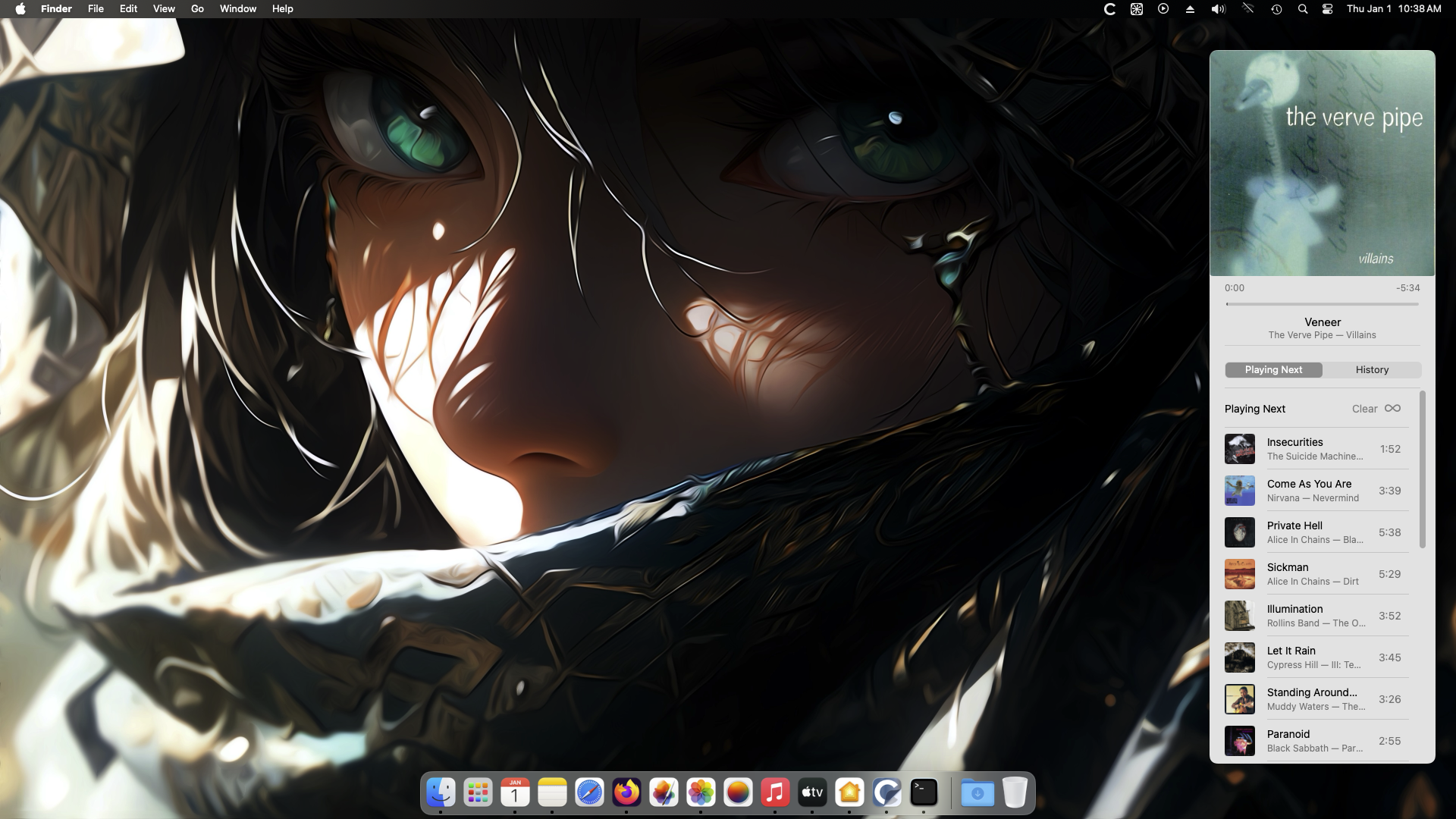The image size is (1456, 819).
Task: Open the volume menu bar control
Action: (1218, 9)
